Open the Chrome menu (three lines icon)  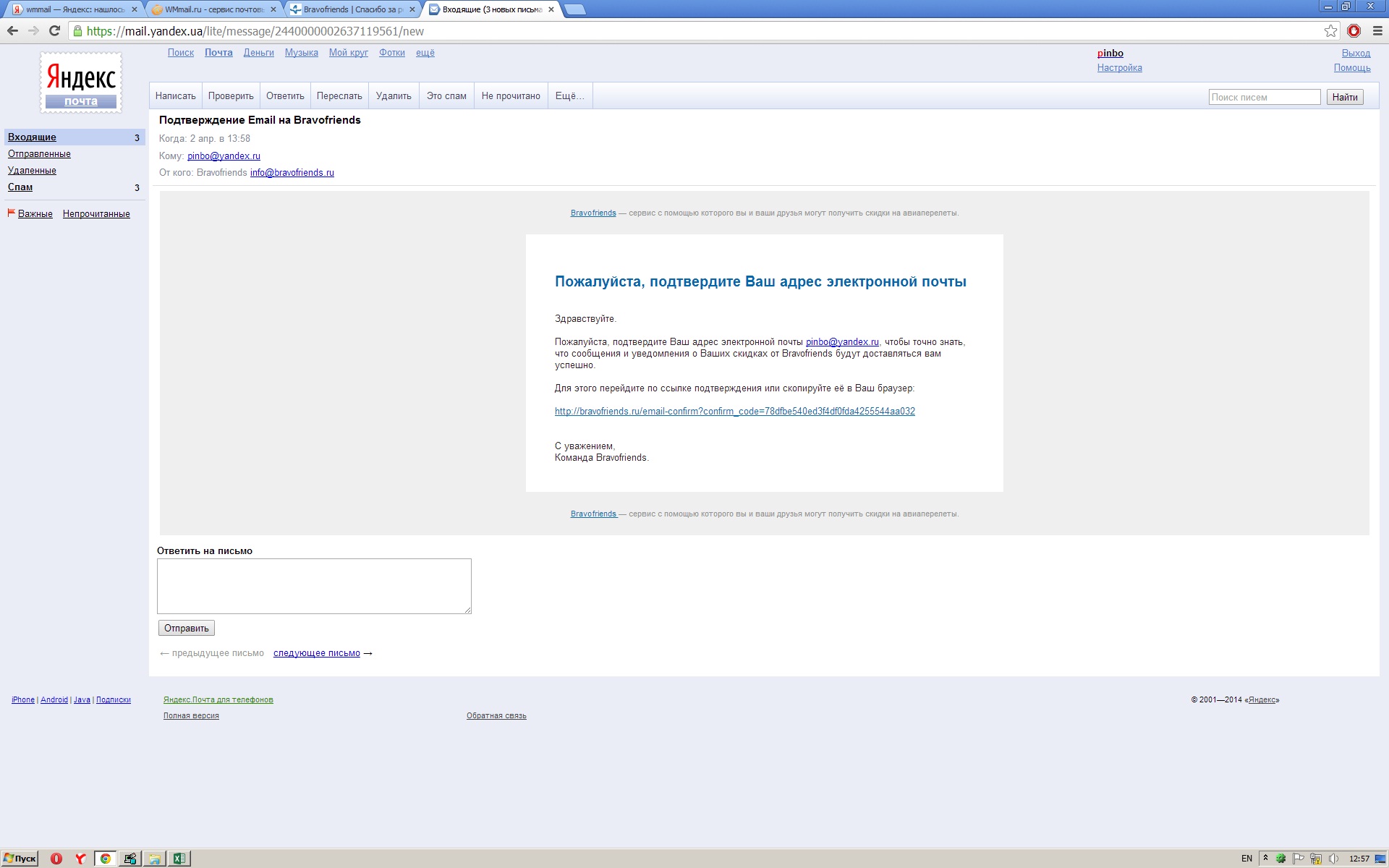[x=1377, y=30]
